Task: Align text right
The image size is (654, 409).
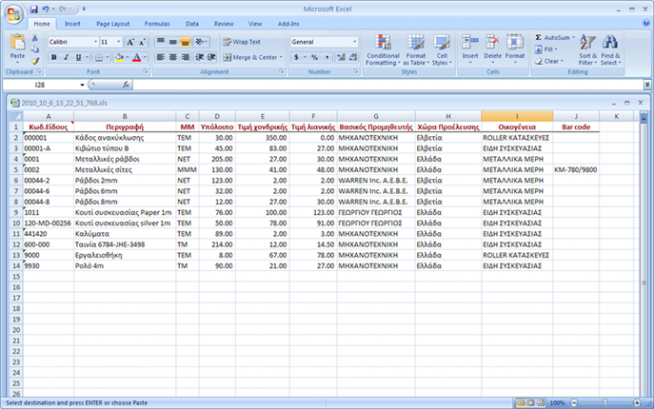Action: (x=185, y=57)
